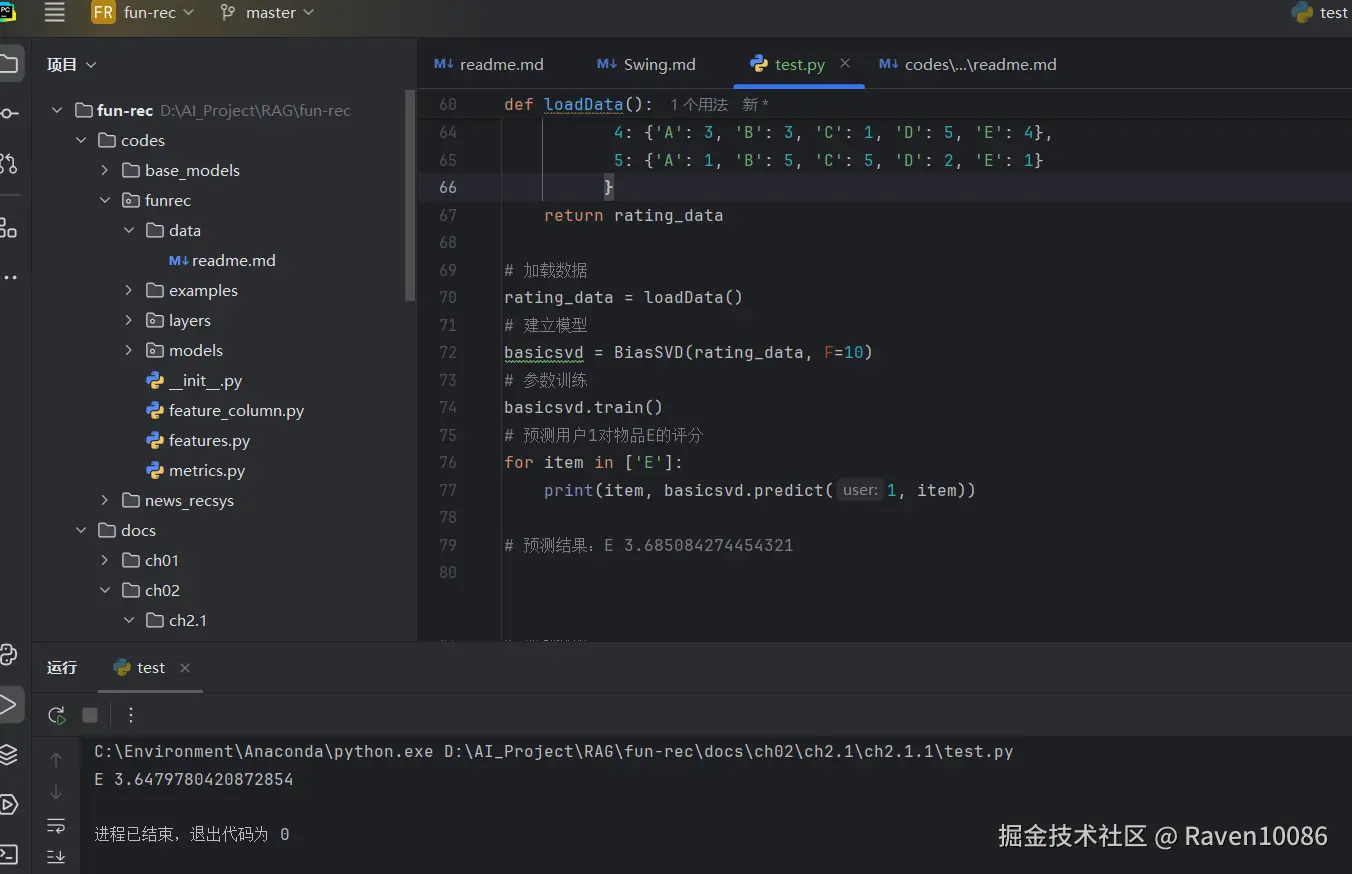The image size is (1352, 874).
Task: Rerun the test script
Action: coord(57,715)
